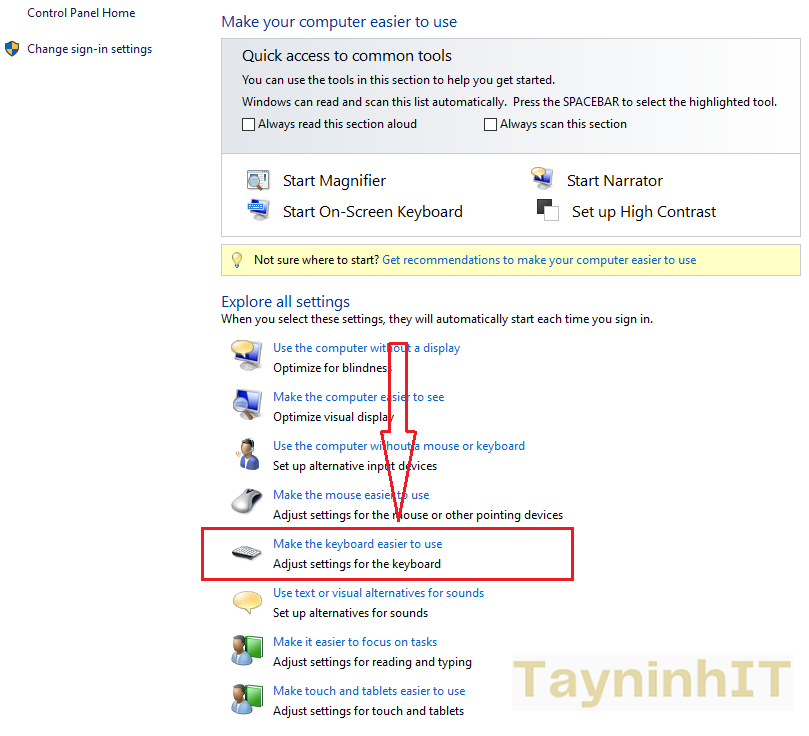This screenshot has height=736, width=809.
Task: Click the High Contrast icon
Action: pyautogui.click(x=547, y=211)
